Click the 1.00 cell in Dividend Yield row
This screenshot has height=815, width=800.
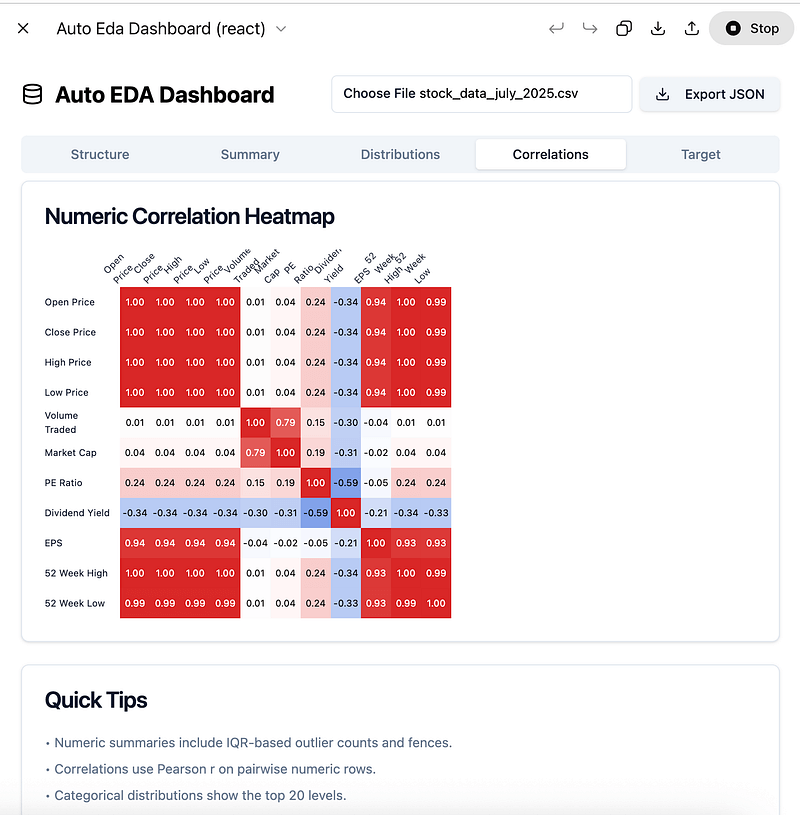pyautogui.click(x=346, y=513)
